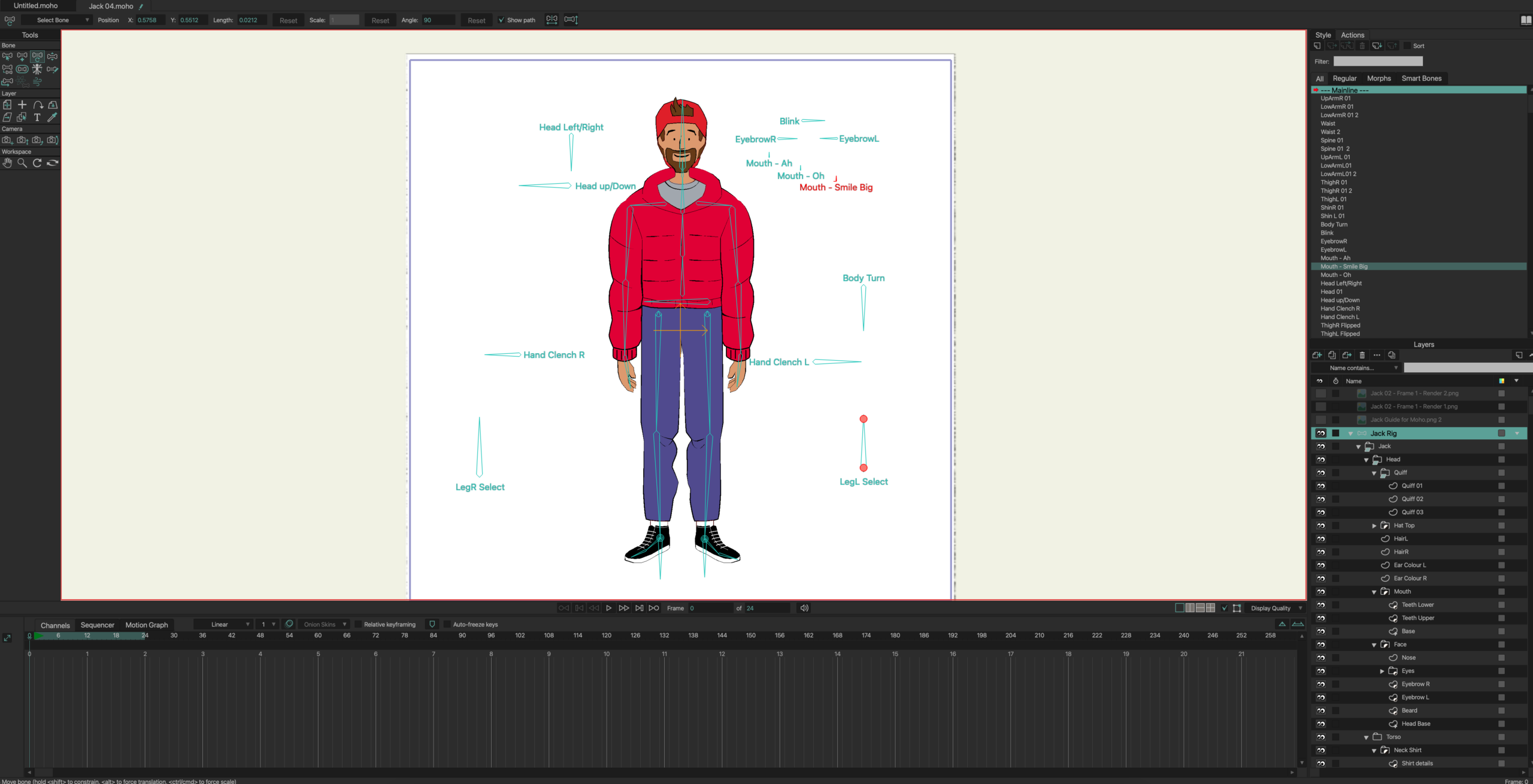
Task: Toggle the Show path checkbox
Action: [x=501, y=20]
